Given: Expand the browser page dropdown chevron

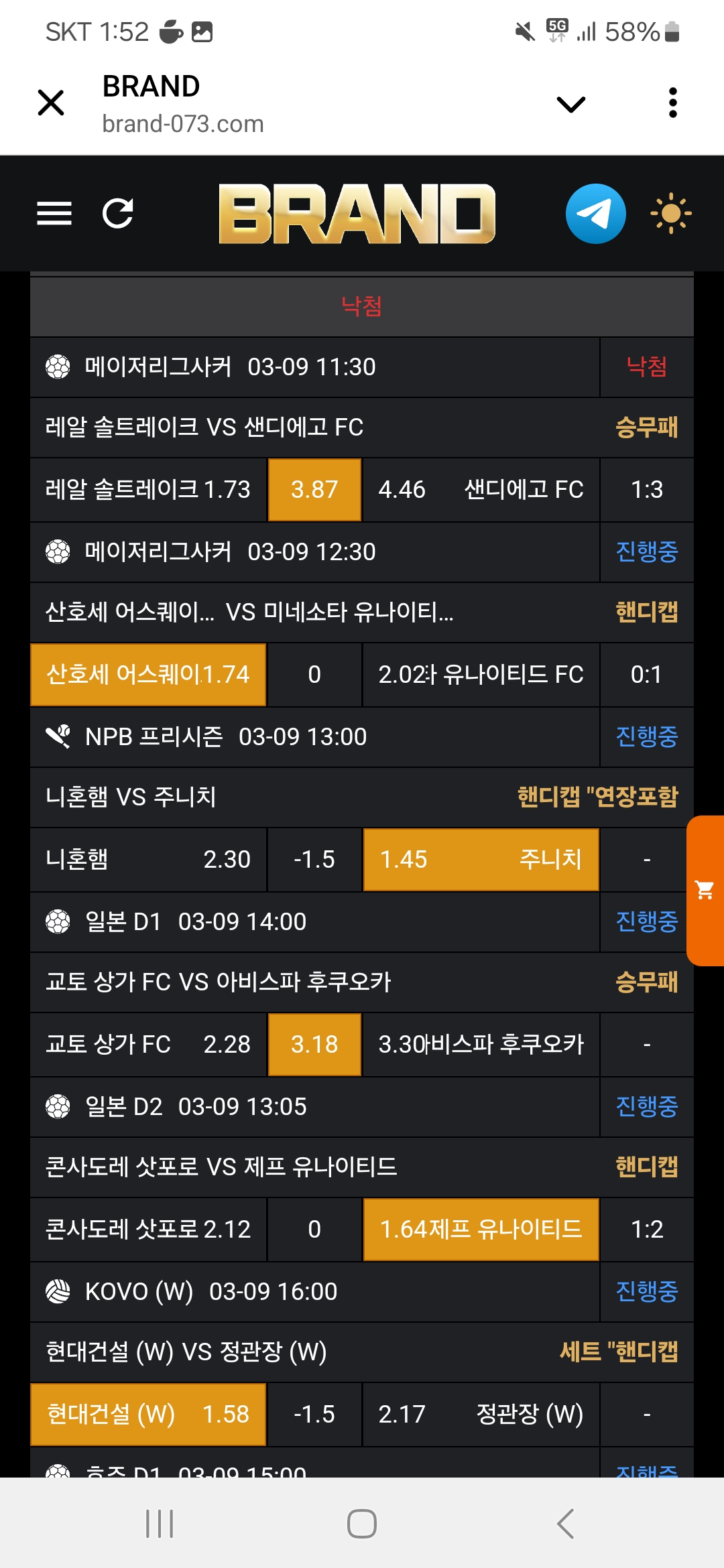Looking at the screenshot, I should tap(571, 105).
